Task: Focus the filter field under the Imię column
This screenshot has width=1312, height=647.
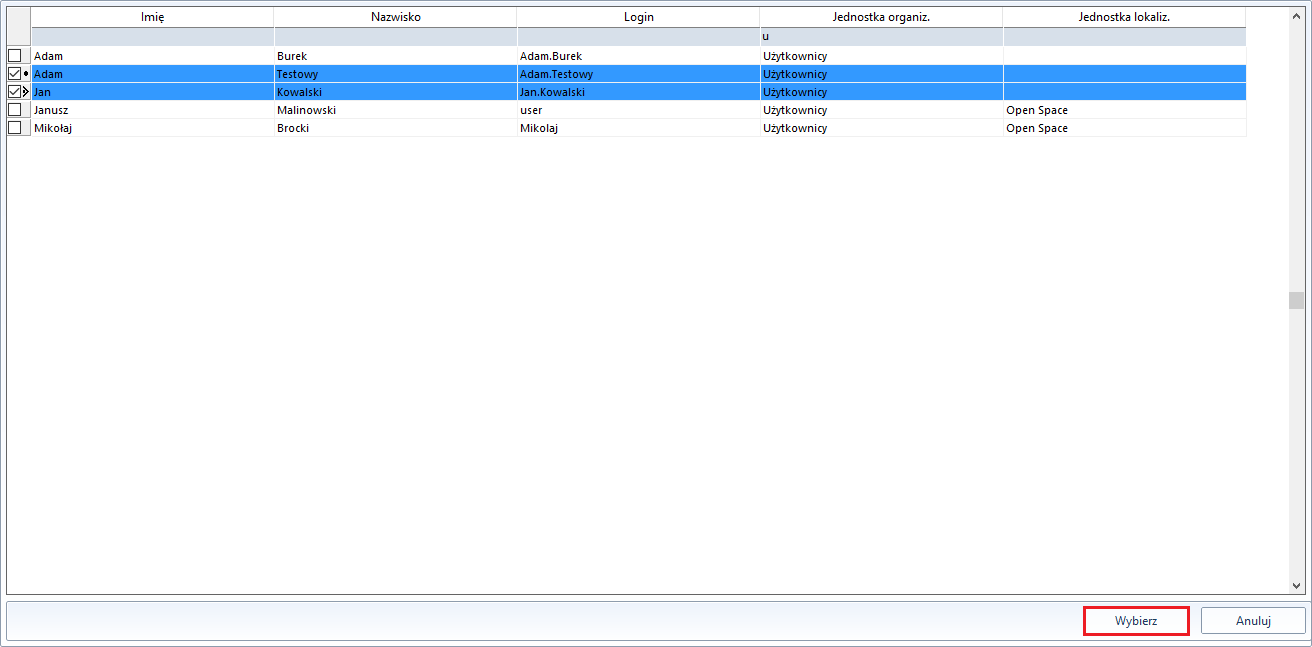Action: pos(152,37)
